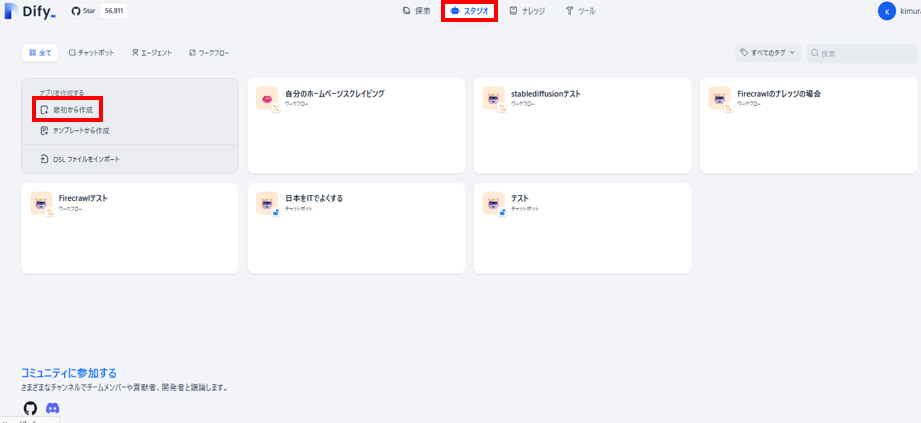Filter apps by チャットボット
Screen dimensions: 921x423
point(91,53)
